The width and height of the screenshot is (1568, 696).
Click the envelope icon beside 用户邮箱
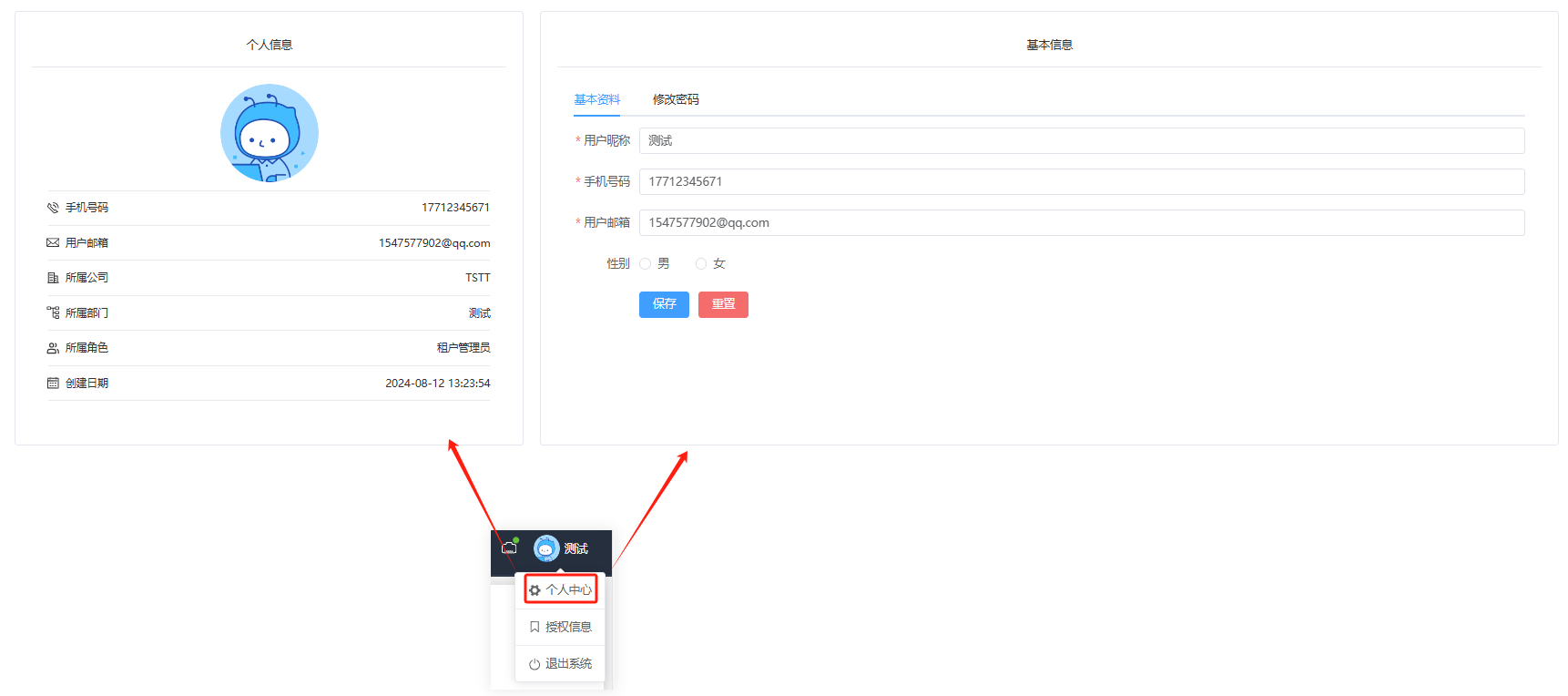click(x=53, y=243)
